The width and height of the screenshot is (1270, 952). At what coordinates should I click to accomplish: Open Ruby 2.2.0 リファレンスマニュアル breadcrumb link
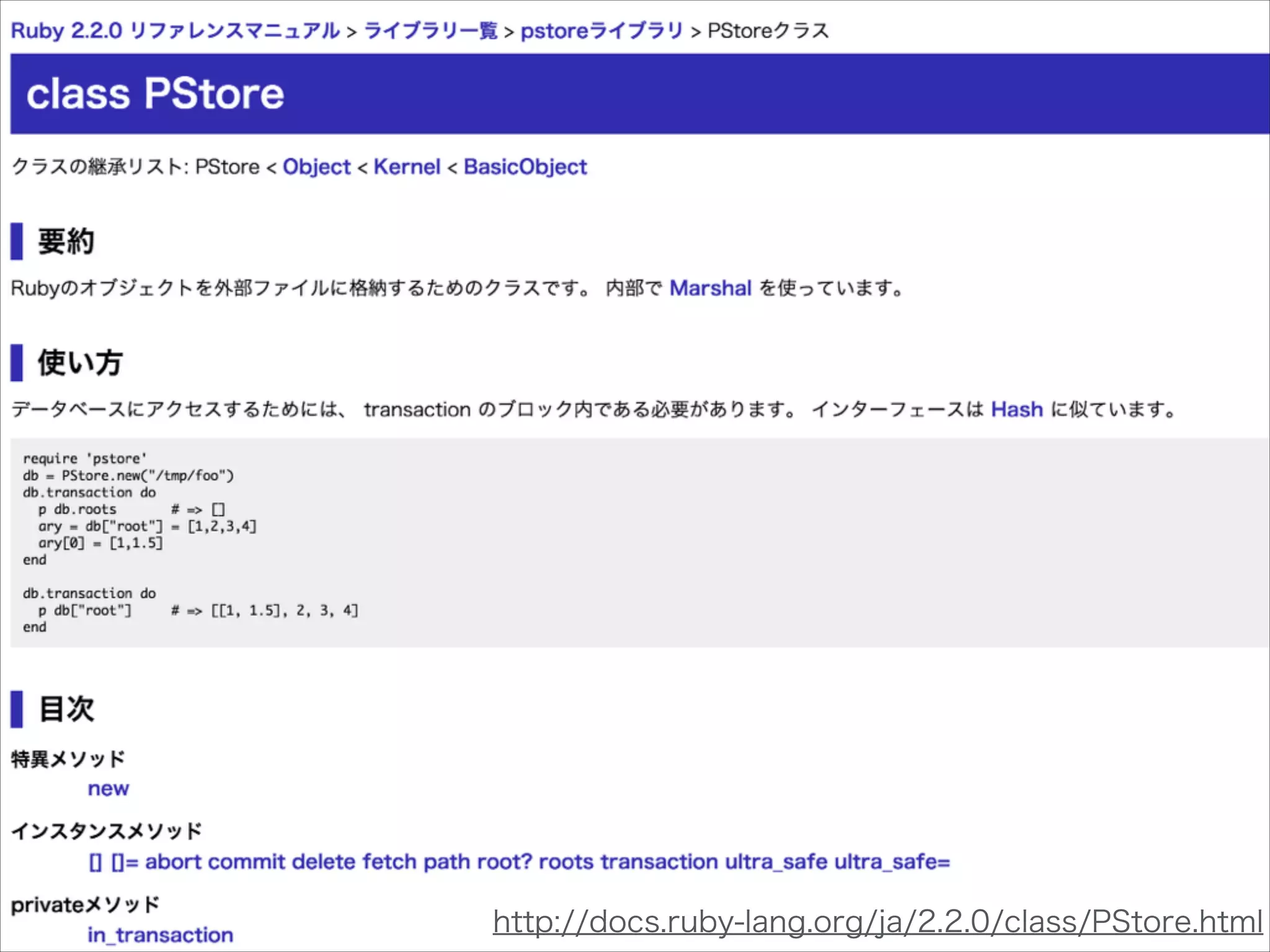175,30
